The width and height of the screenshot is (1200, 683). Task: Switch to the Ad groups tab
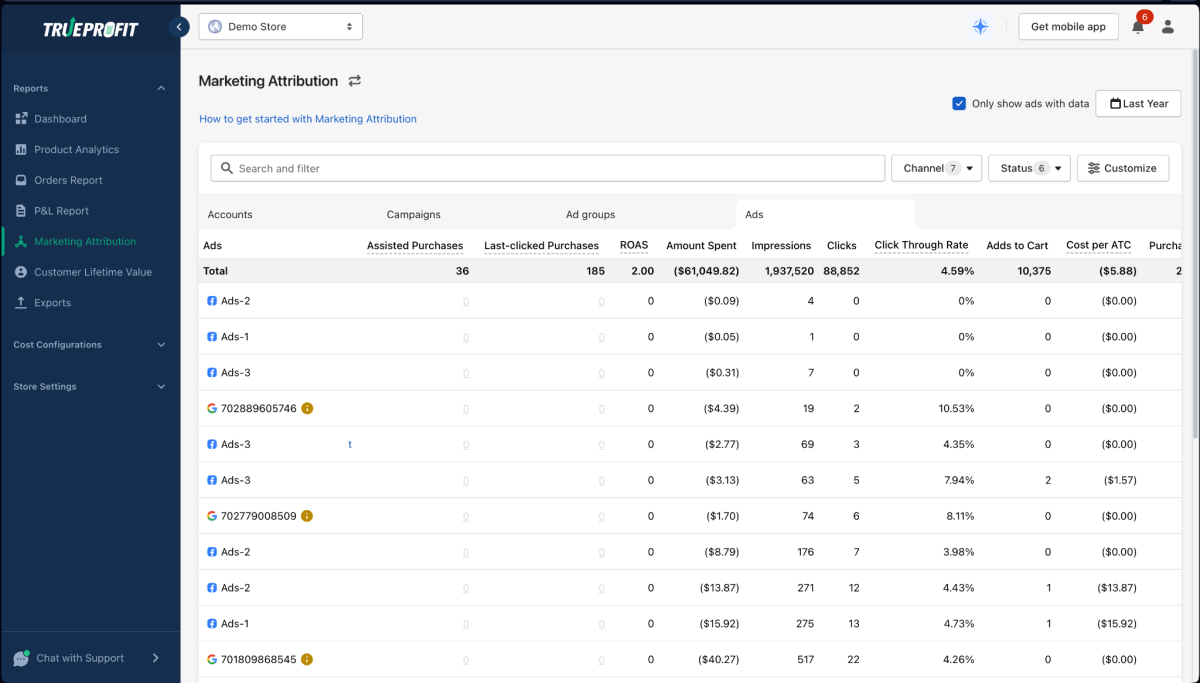pos(591,215)
